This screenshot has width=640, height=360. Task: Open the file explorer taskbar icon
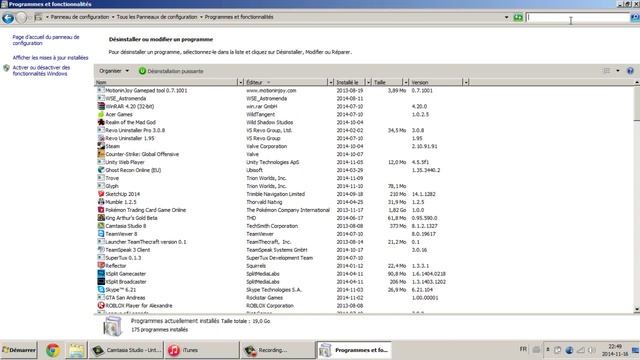tap(76, 350)
